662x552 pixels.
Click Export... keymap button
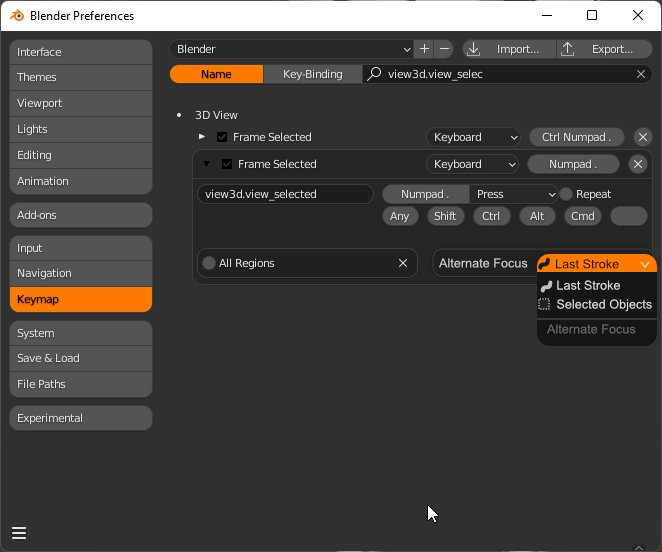point(605,49)
